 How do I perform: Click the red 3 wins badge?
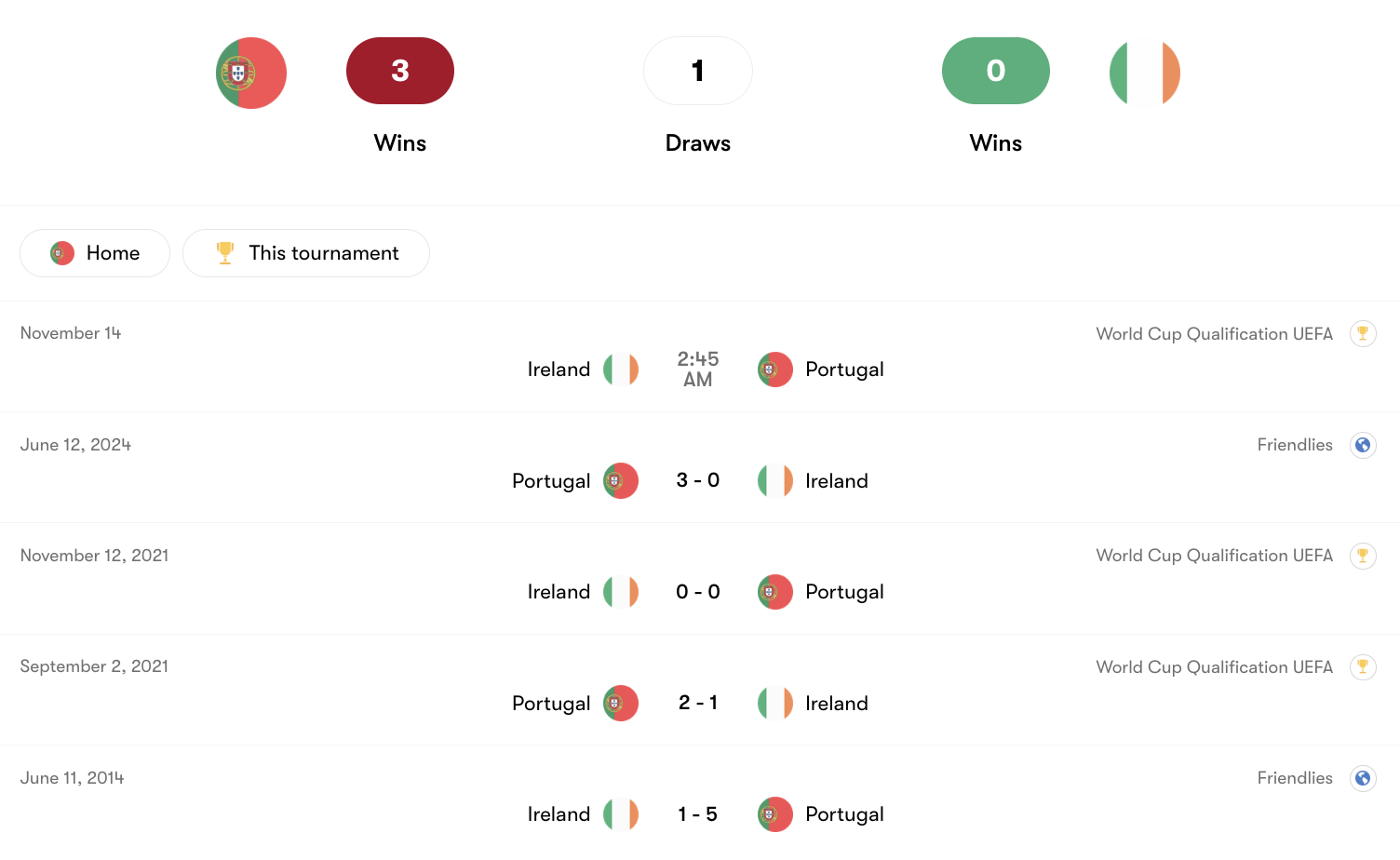pos(400,71)
